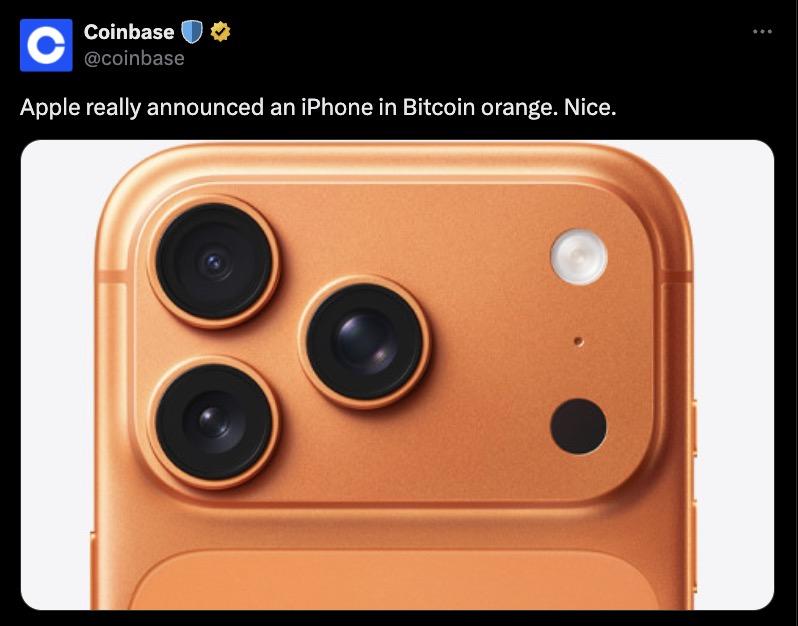This screenshot has height=626, width=798.
Task: Click the word "Apple" in the tweet
Action: [49, 107]
